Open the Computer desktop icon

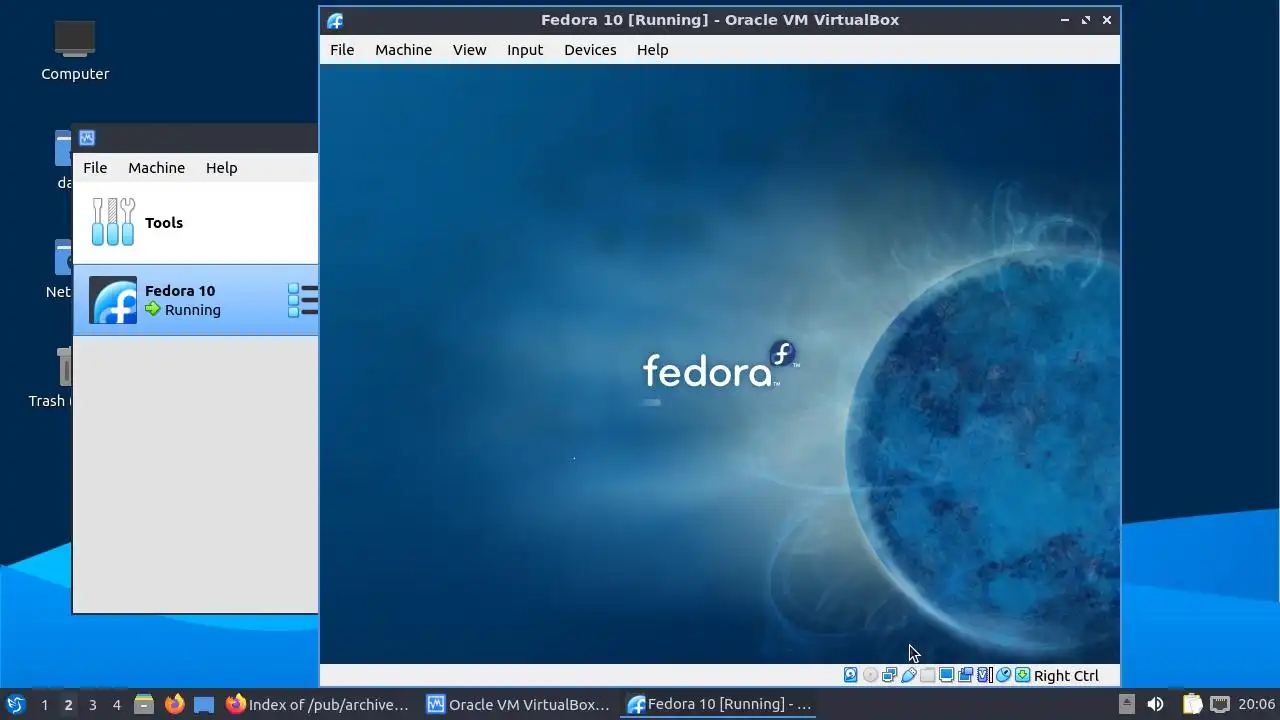pos(75,50)
